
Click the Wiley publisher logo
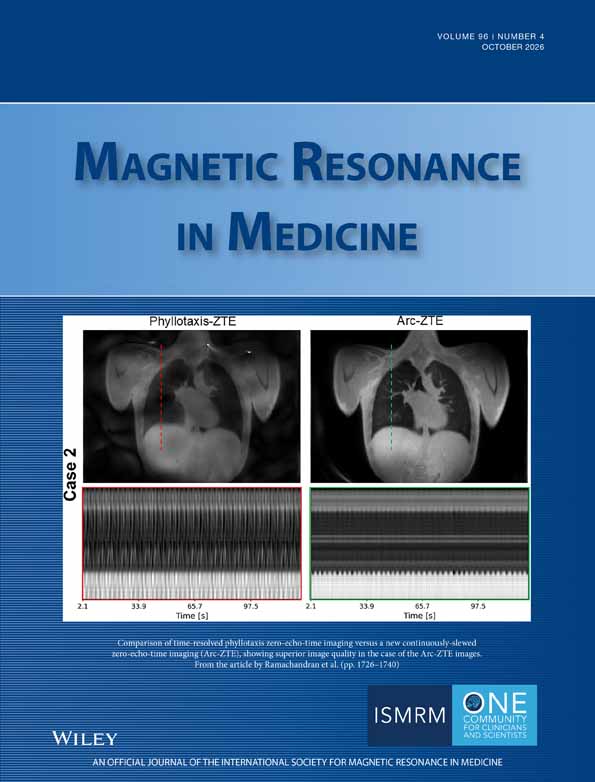tap(84, 738)
